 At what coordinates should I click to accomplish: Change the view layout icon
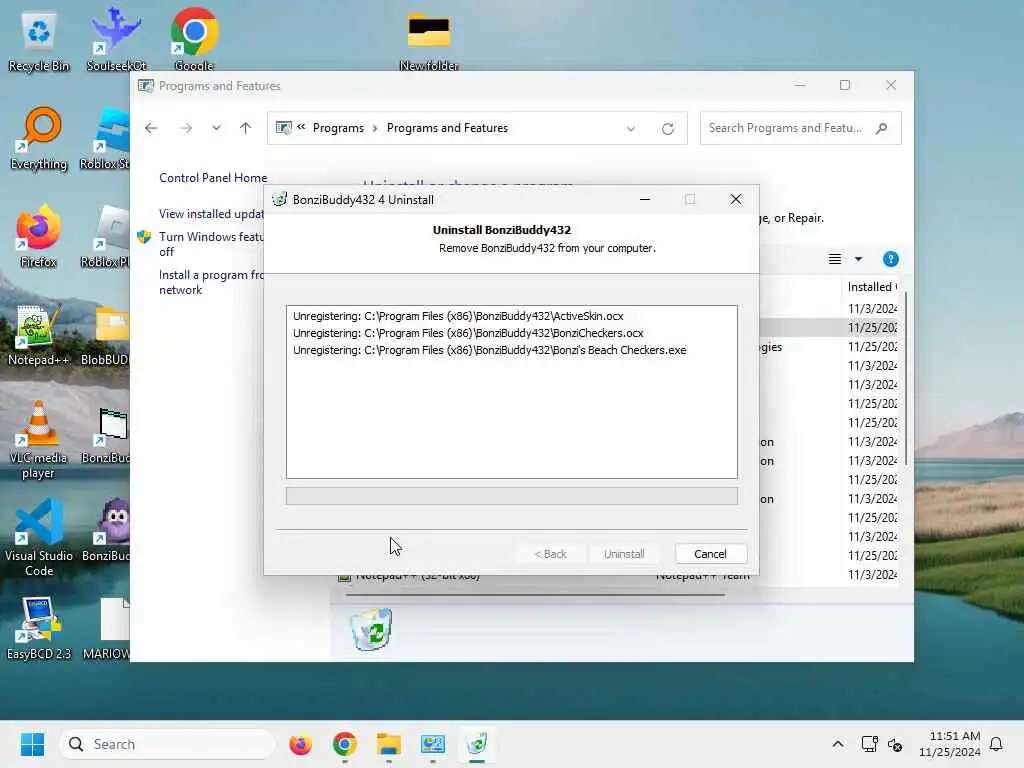pos(835,259)
